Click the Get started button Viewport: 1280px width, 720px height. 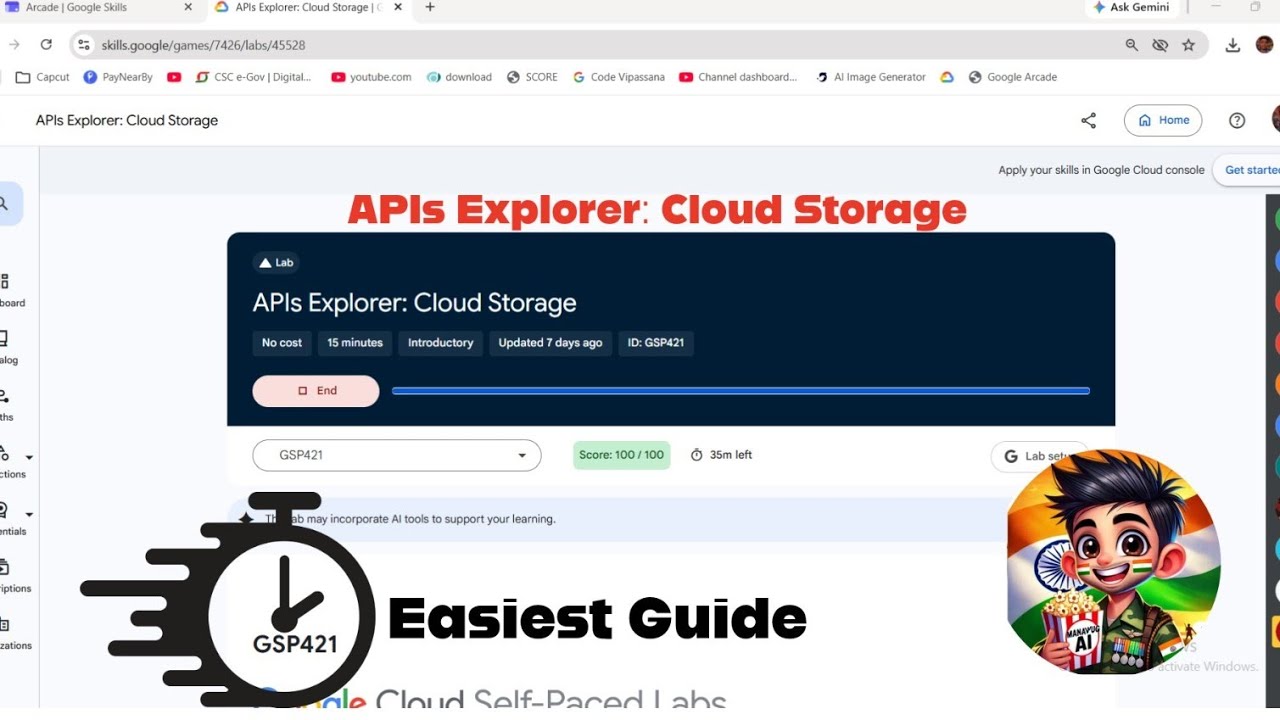1248,170
